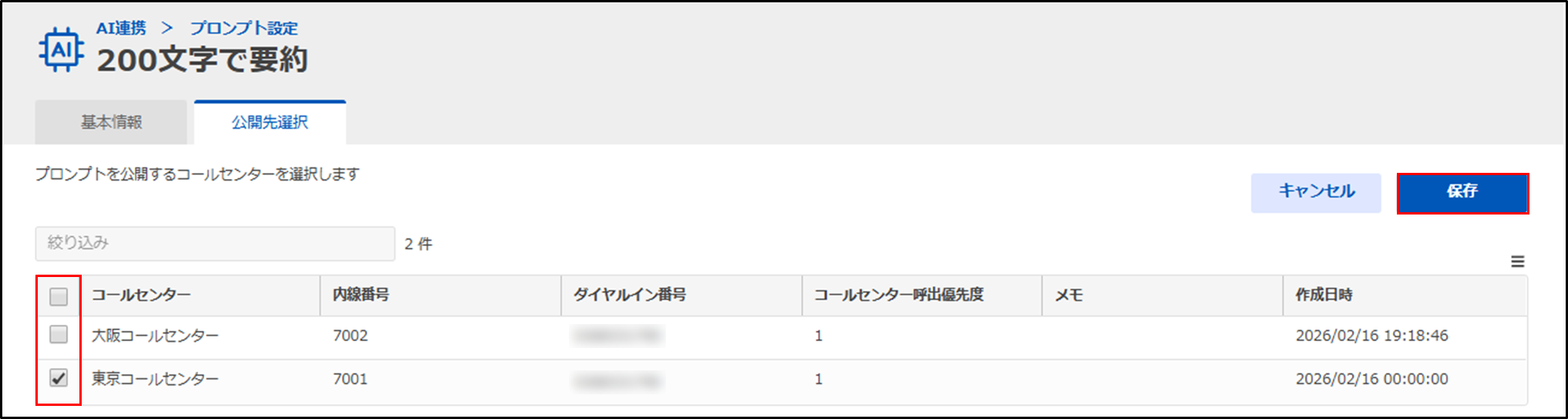Focus the 絞り込み filter input field
This screenshot has height=419, width=1568.
click(x=214, y=244)
